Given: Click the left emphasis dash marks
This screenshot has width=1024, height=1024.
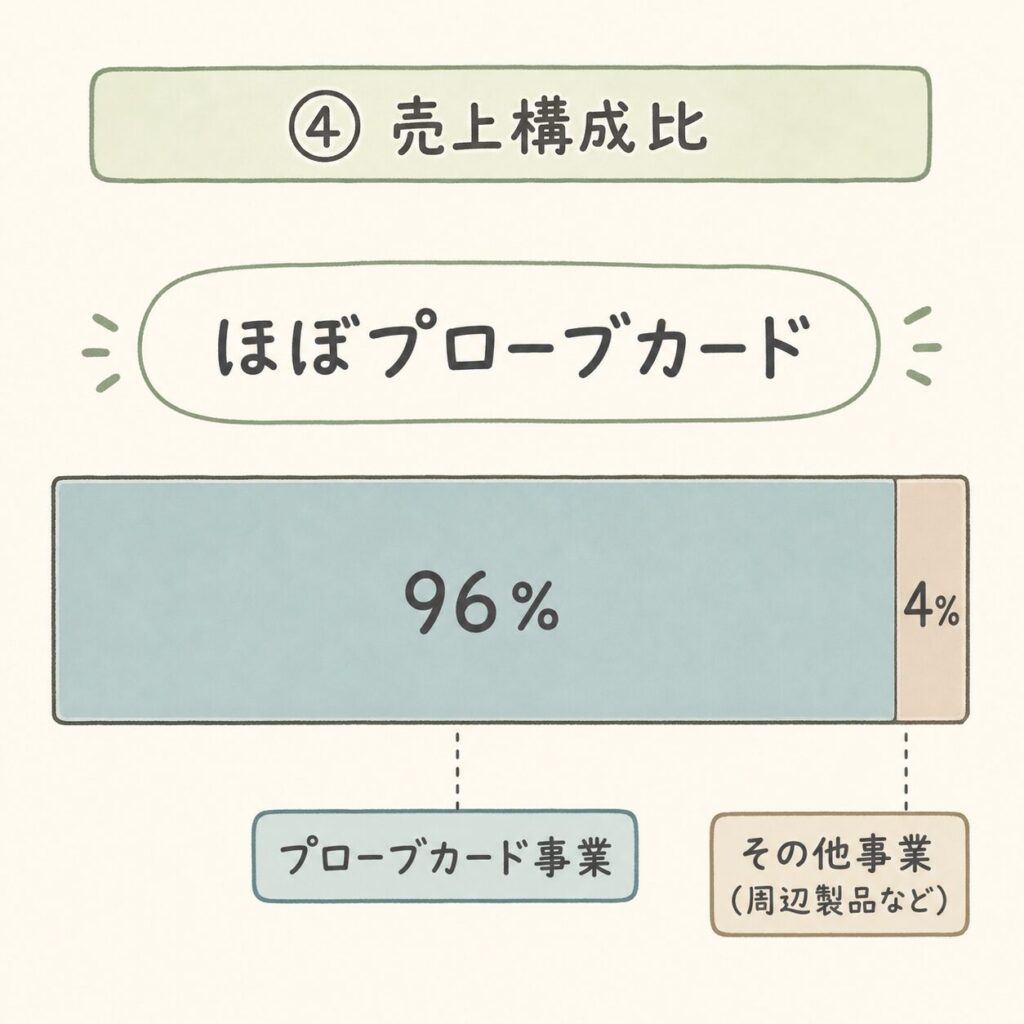Looking at the screenshot, I should [x=102, y=353].
